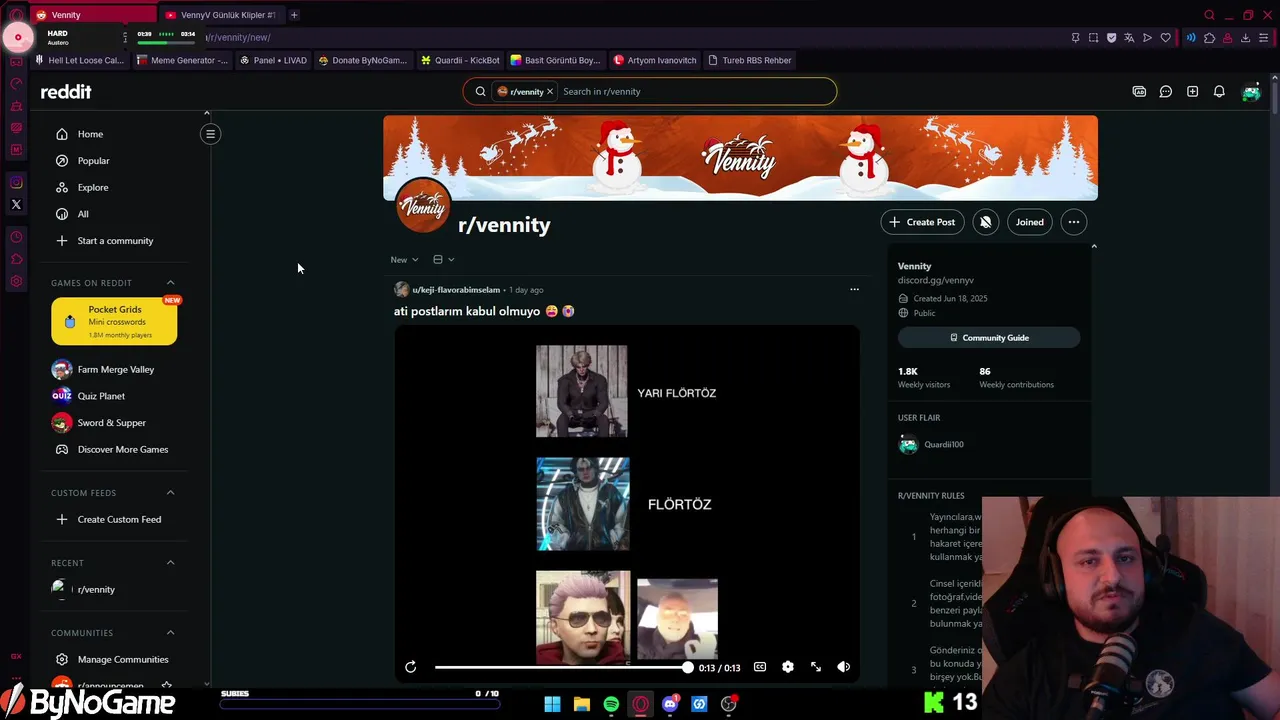Open Reddit chat icon

pos(1166,92)
